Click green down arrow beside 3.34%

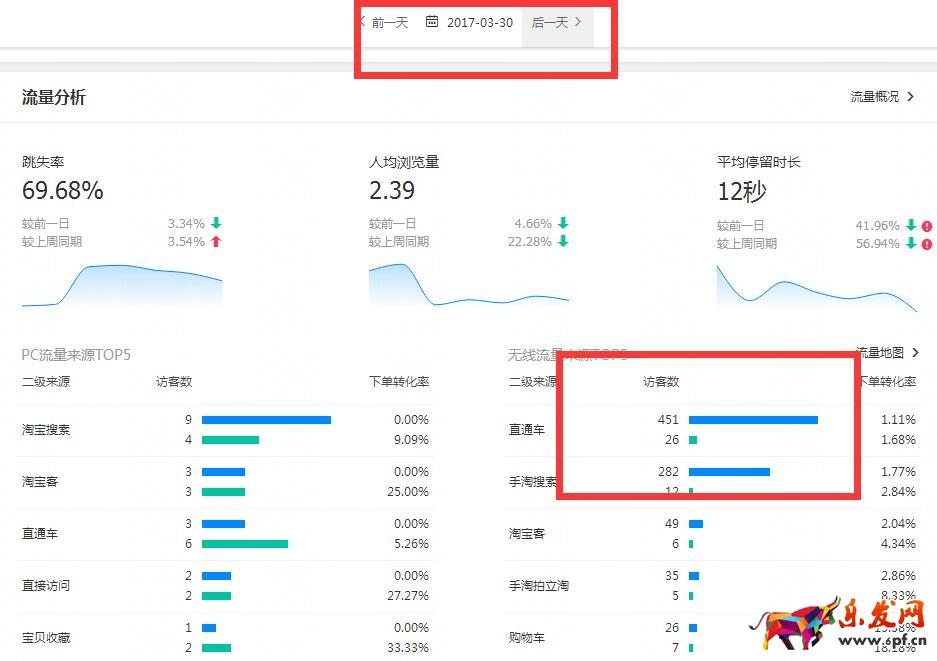pos(216,224)
